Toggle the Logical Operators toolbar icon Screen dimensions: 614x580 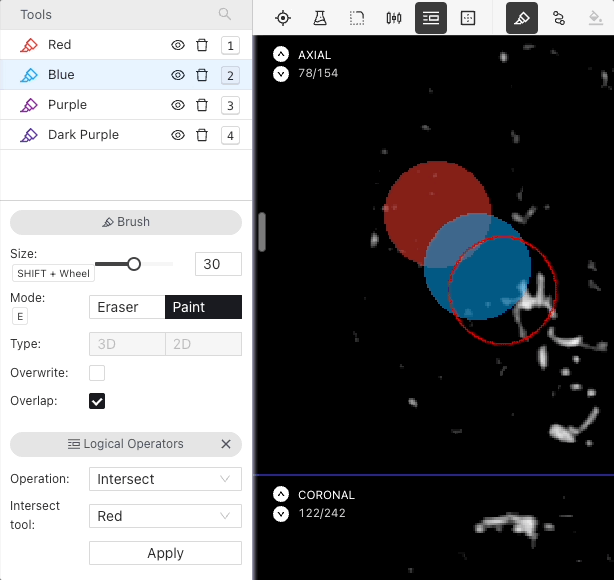(x=431, y=18)
